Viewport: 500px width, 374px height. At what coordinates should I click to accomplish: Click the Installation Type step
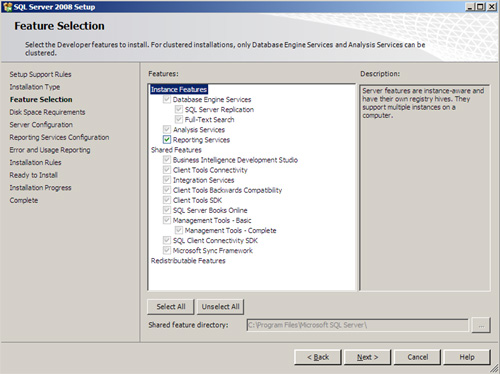click(35, 87)
